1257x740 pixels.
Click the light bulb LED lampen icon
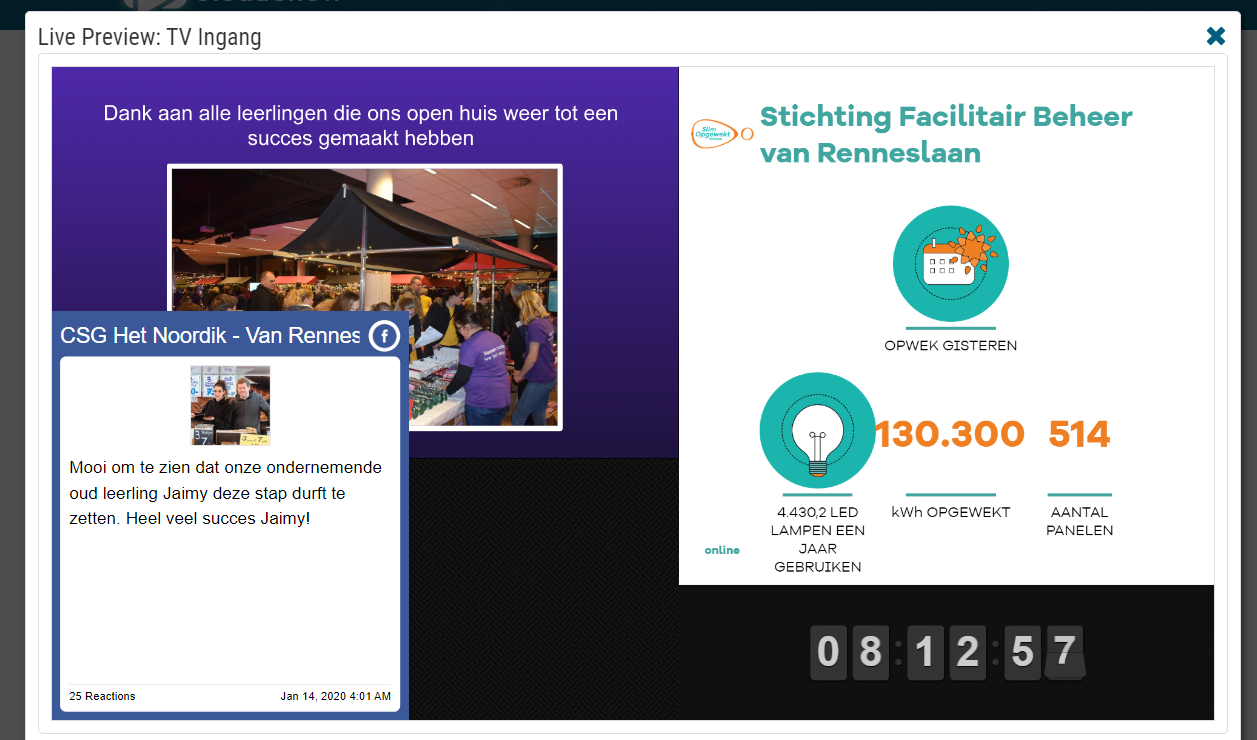tap(817, 430)
